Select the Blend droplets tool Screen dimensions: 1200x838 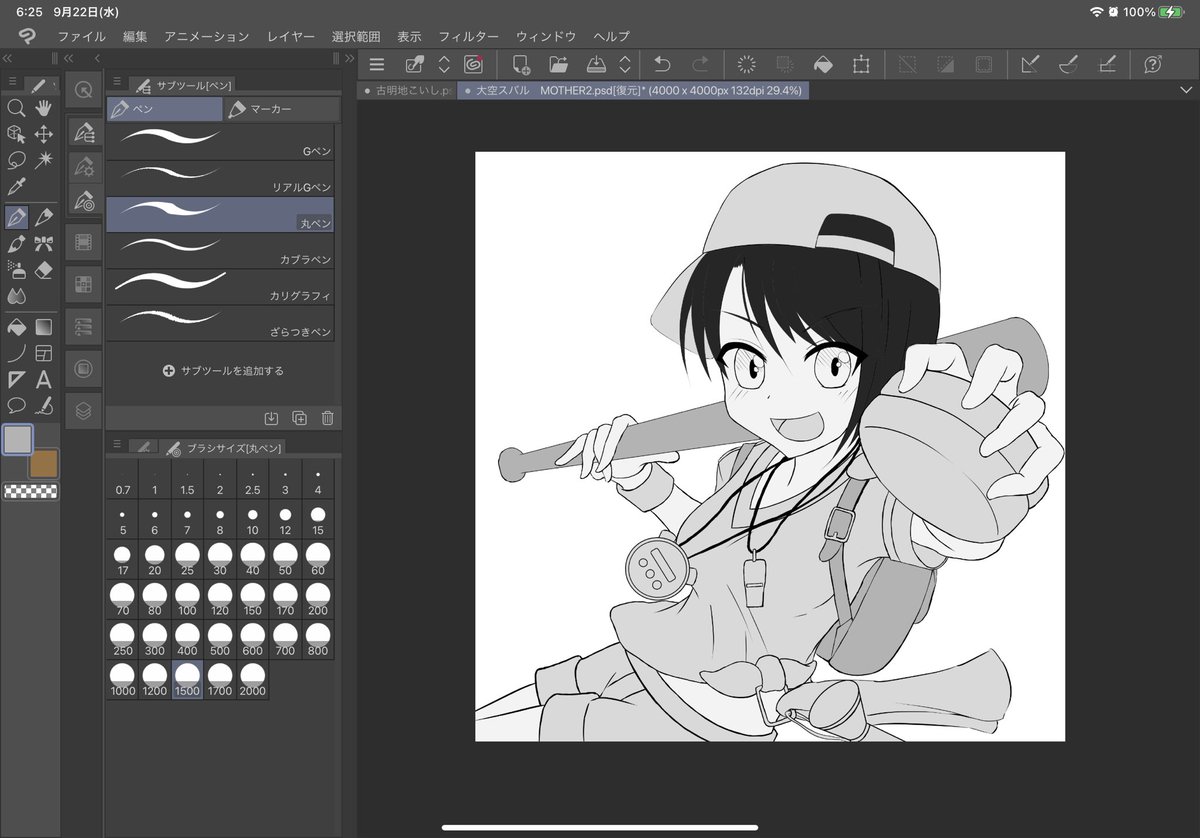pos(16,295)
